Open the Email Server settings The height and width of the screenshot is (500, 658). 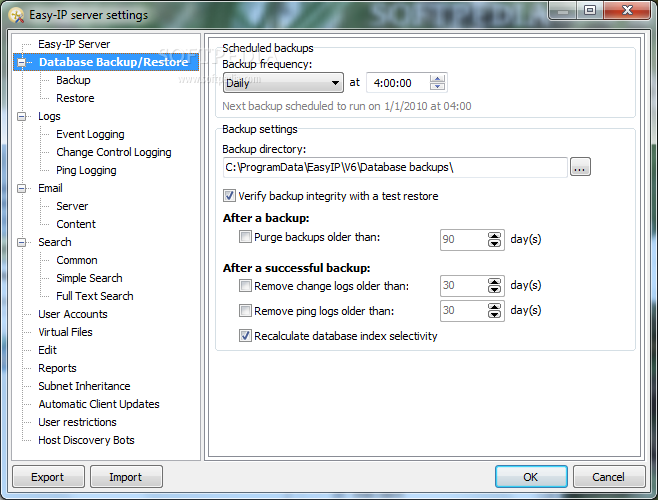click(x=72, y=207)
